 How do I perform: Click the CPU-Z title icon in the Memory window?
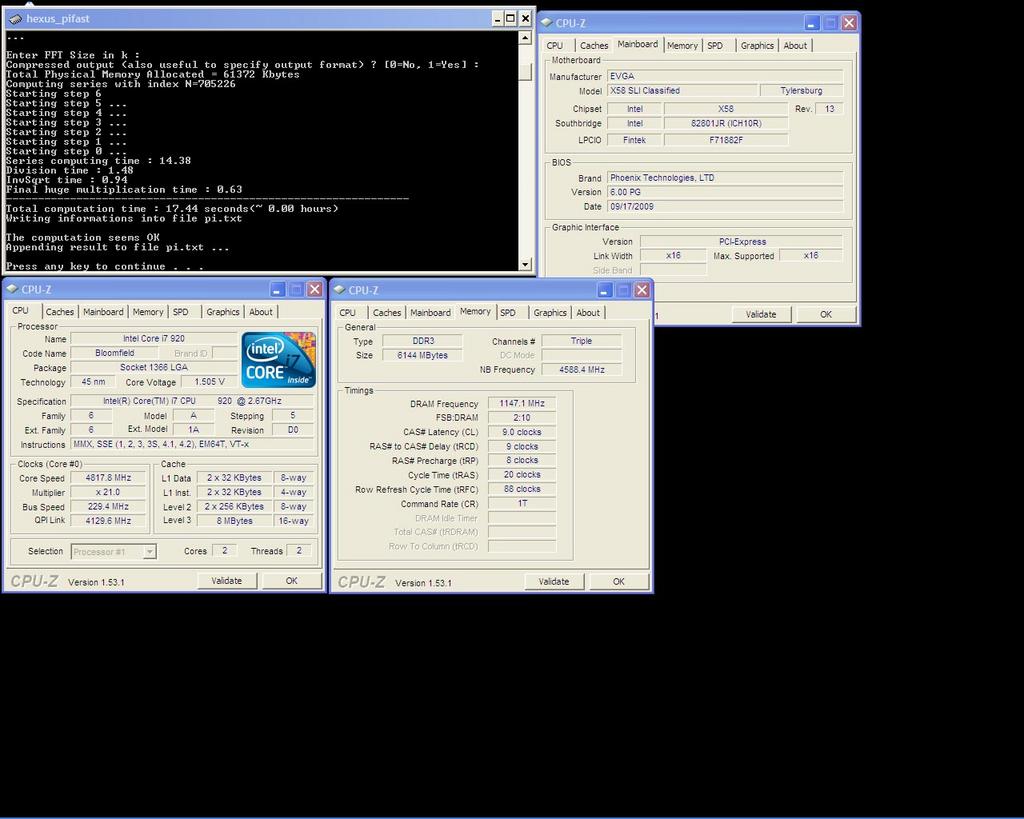[x=339, y=289]
